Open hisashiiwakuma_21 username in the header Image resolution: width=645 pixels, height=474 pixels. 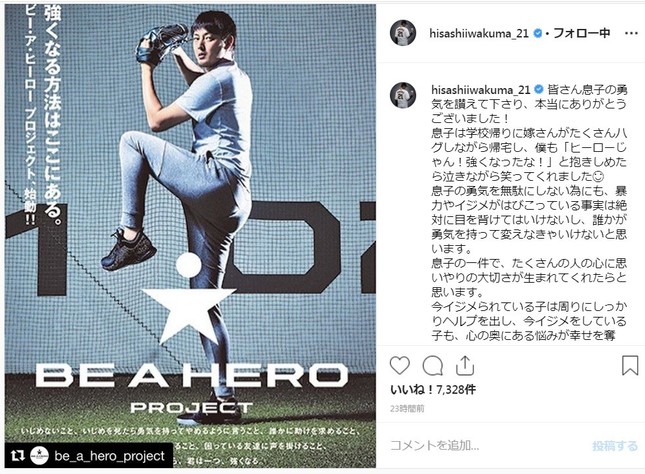pos(479,33)
